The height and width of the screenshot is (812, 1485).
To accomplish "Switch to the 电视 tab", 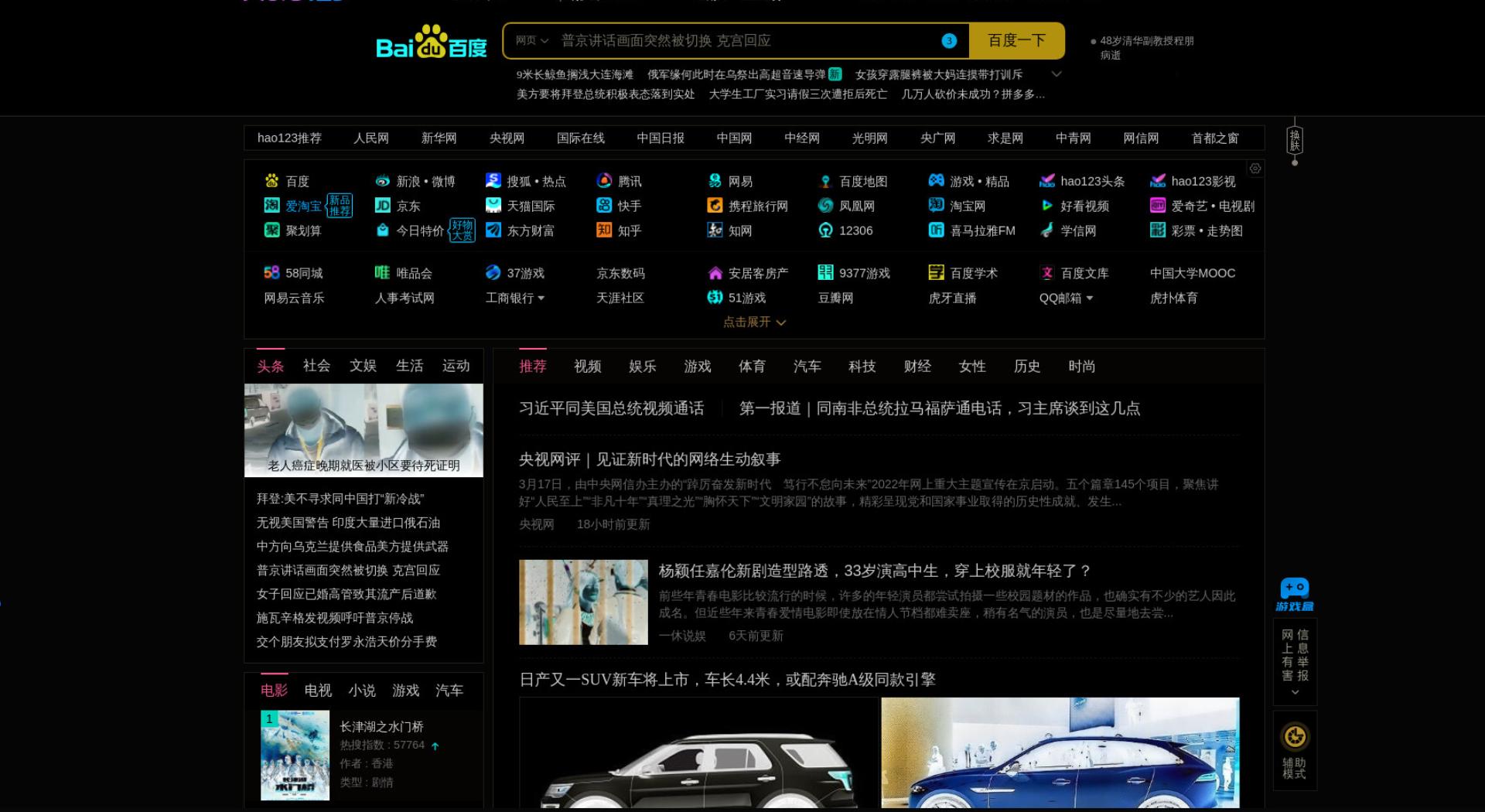I will pyautogui.click(x=318, y=691).
